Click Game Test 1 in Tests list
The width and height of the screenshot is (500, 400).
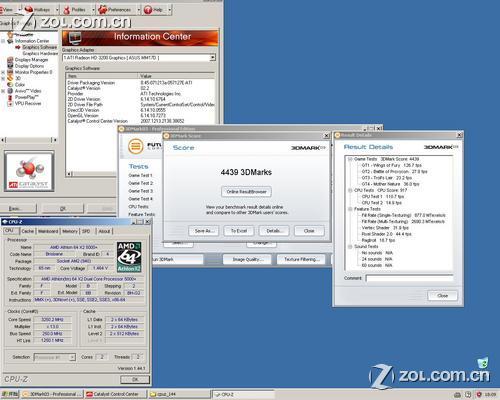[x=140, y=175]
